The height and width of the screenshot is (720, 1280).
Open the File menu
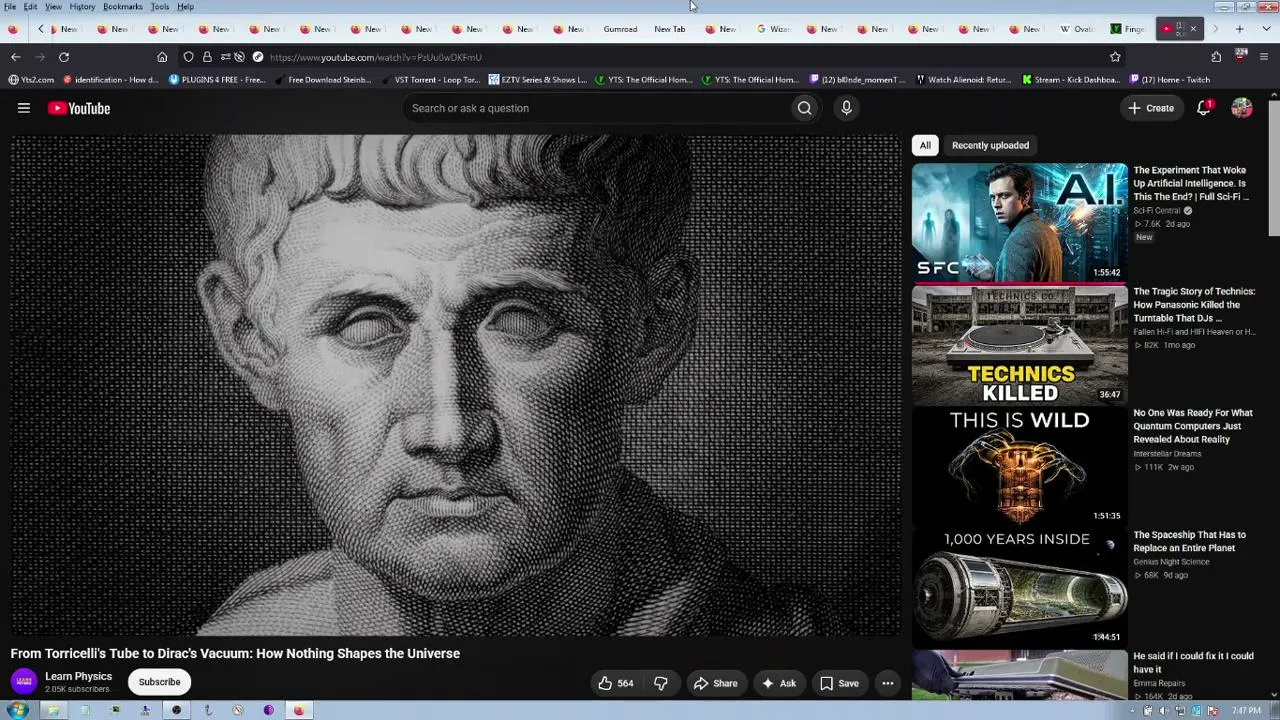[10, 7]
